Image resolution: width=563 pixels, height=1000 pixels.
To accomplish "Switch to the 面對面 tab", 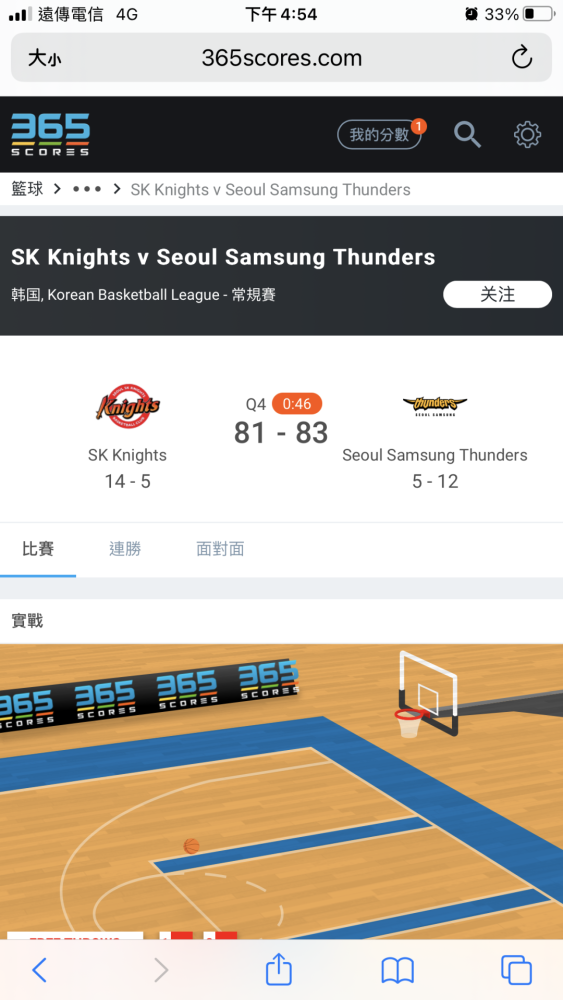I will 220,548.
